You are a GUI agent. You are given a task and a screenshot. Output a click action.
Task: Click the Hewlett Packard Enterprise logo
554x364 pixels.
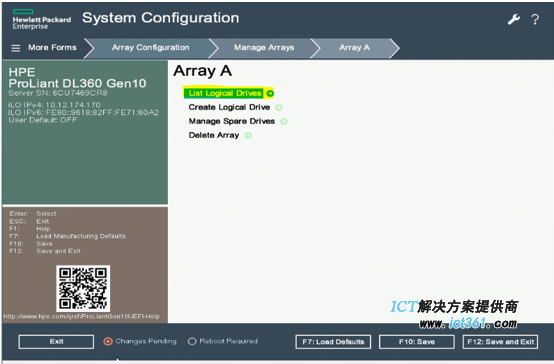point(41,19)
